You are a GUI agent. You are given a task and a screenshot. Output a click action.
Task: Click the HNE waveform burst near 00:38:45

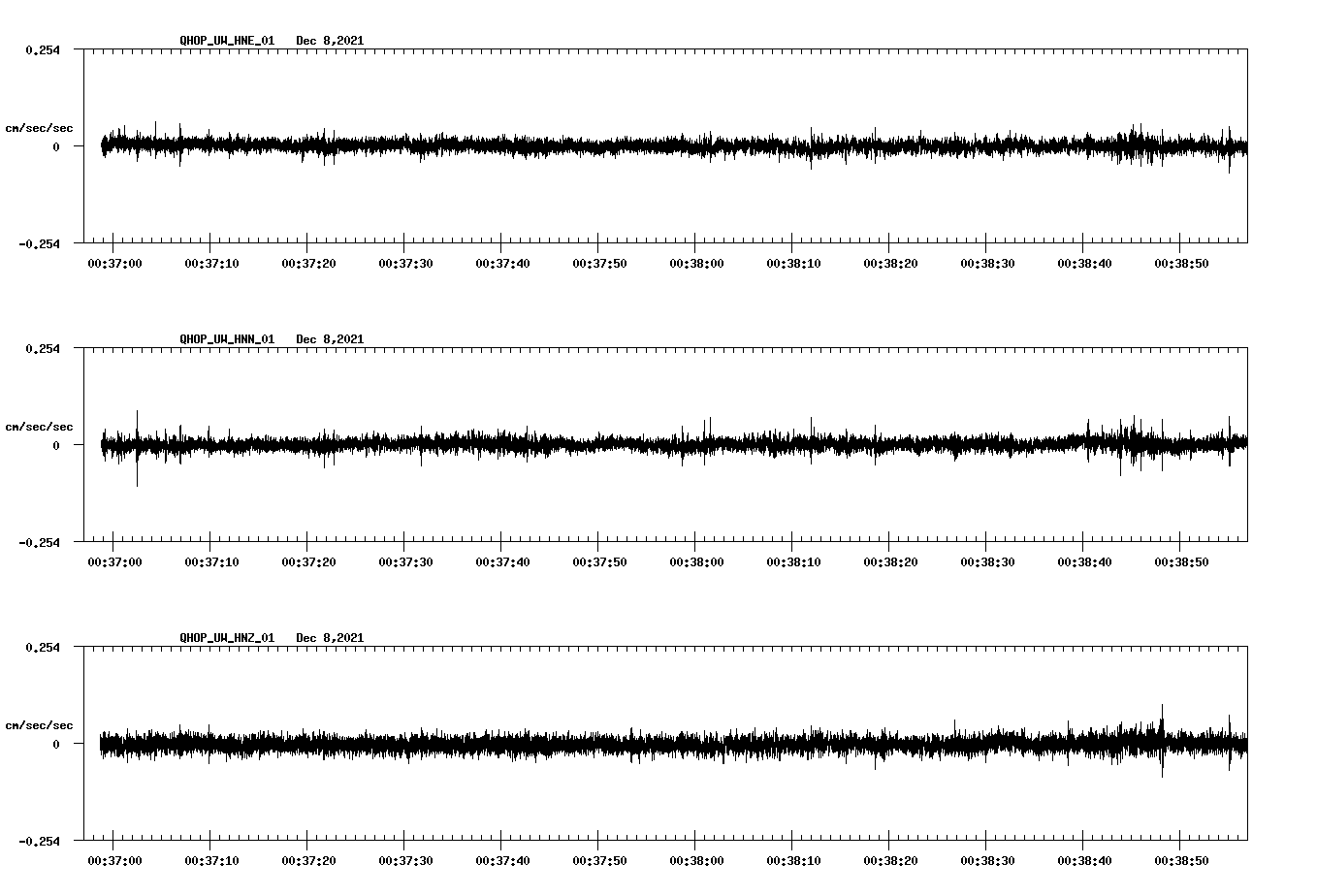(x=1135, y=144)
